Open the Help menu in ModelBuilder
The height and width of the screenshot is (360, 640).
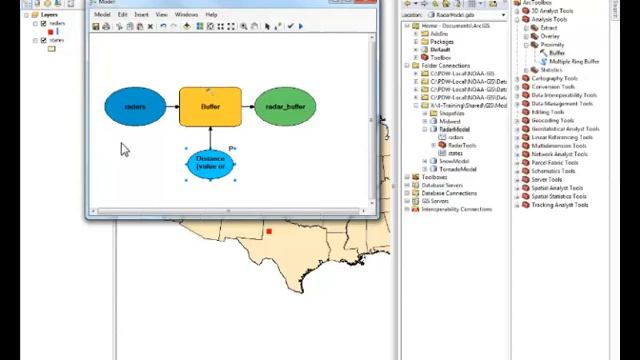tap(211, 15)
